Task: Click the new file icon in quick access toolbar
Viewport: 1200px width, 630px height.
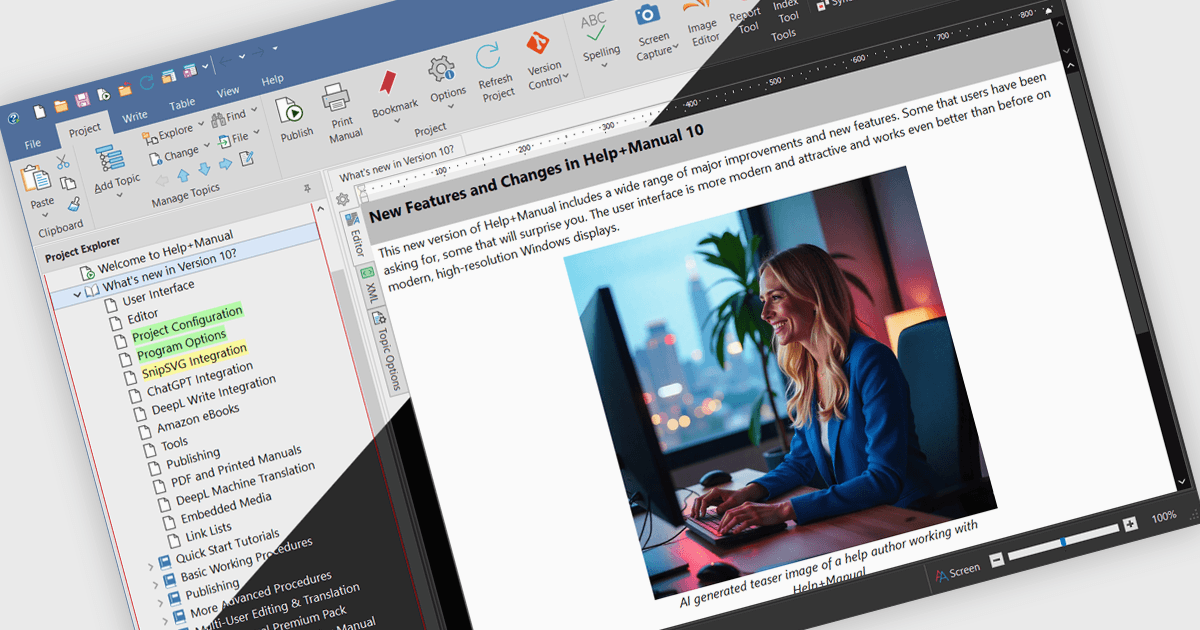Action: pos(39,110)
